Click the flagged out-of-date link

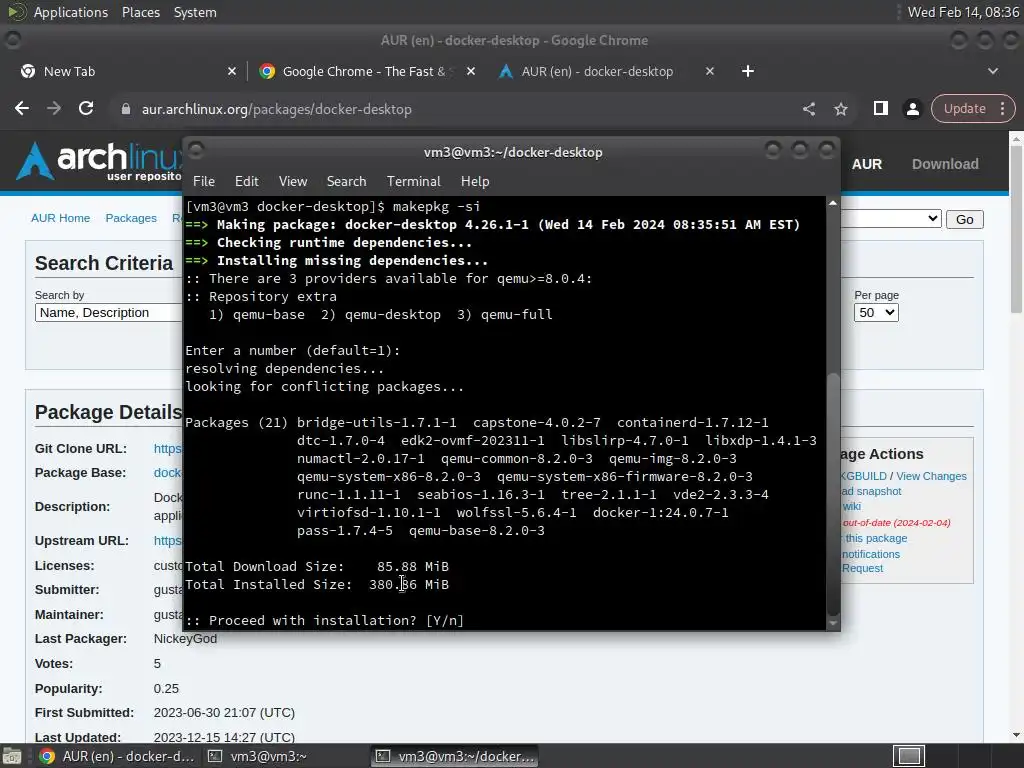point(896,522)
